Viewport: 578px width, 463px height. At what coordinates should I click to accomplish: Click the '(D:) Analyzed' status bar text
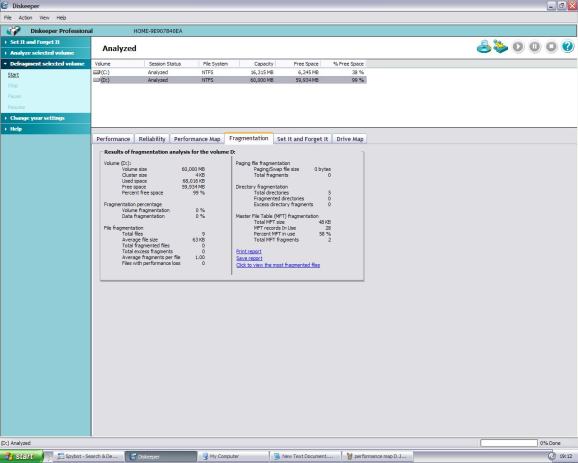(16, 443)
